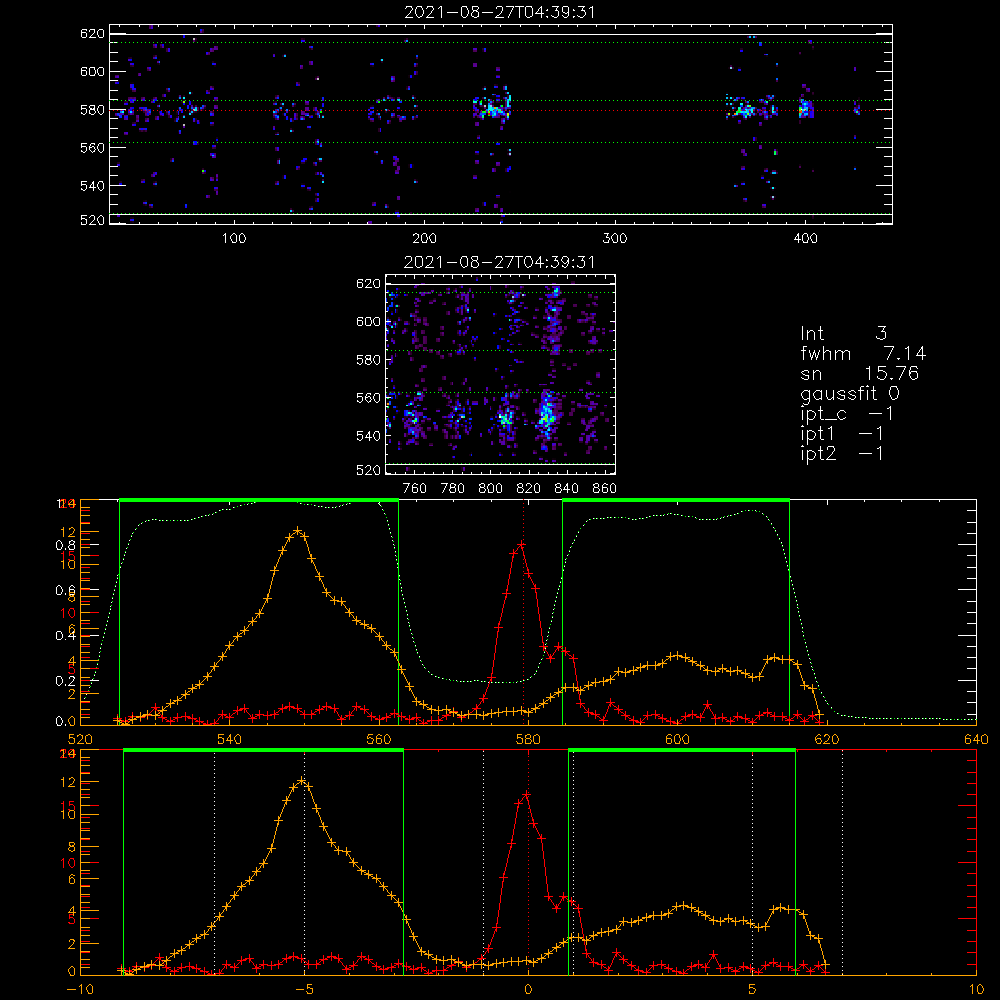Click x-axis label 780 under the middle image
The image size is (1000, 1000).
pyautogui.click(x=453, y=489)
